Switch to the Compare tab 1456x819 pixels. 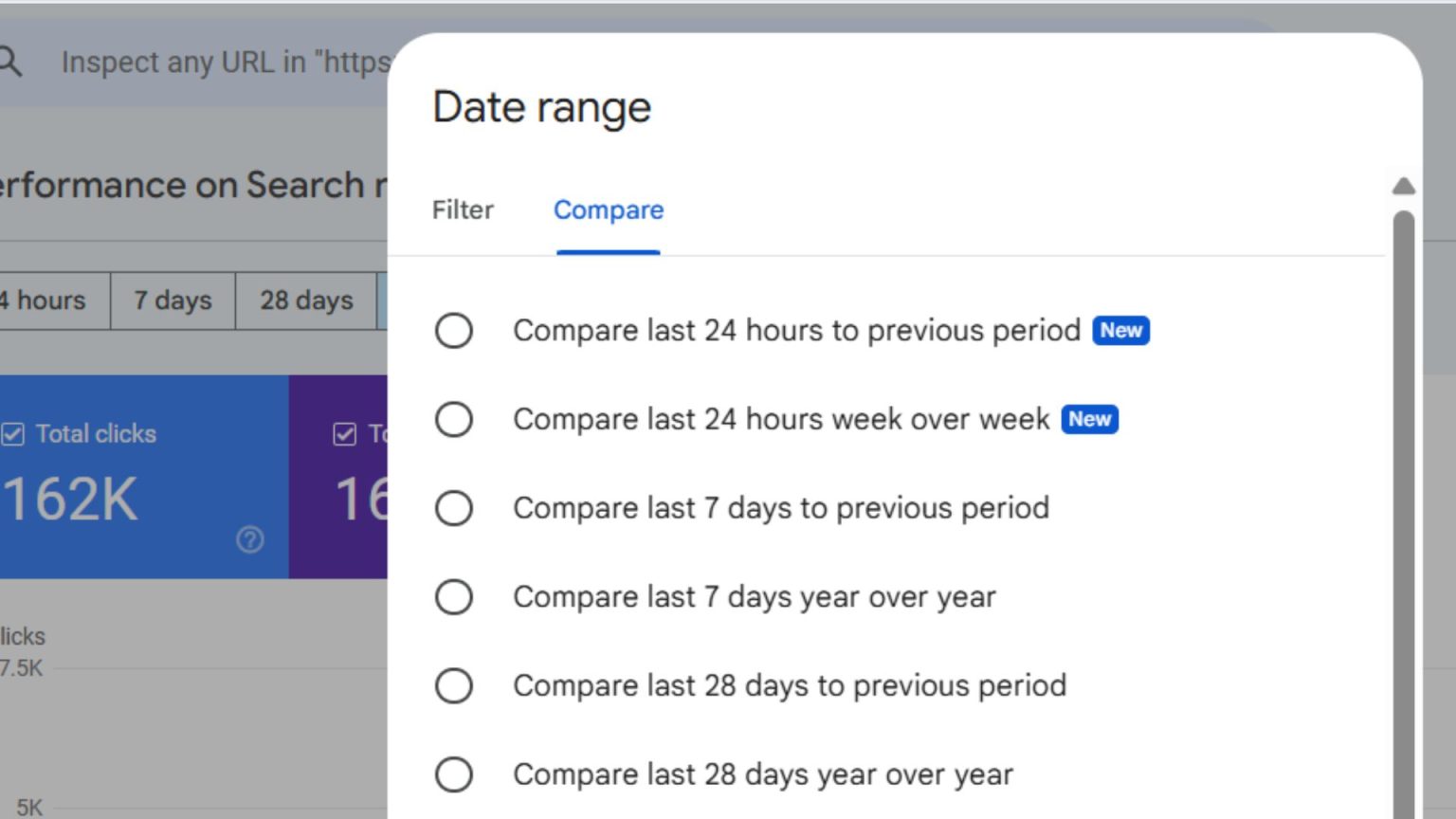coord(608,210)
